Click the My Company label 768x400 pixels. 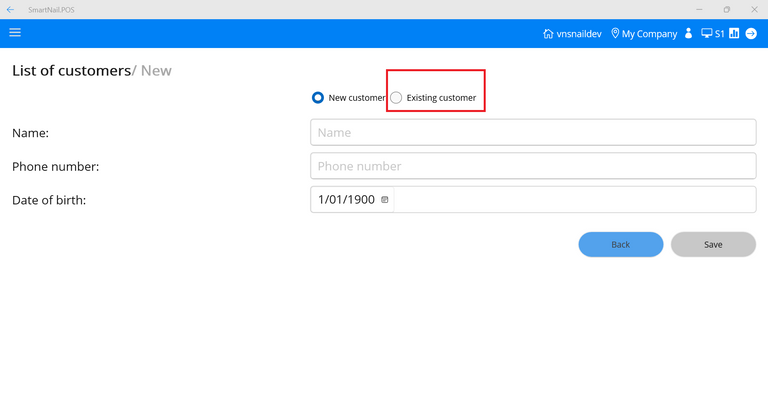(x=649, y=34)
